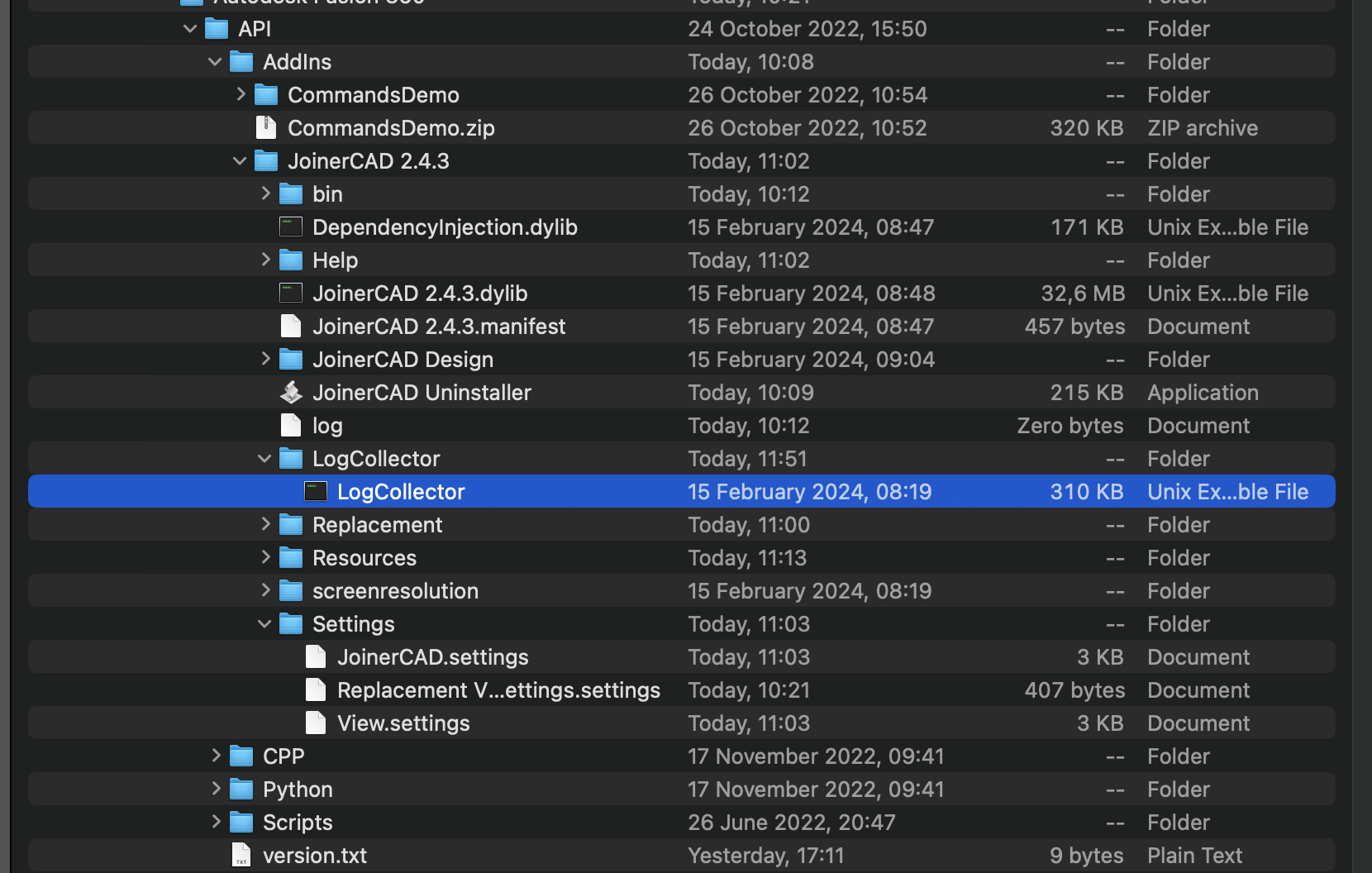Click the Scripts folder icon
This screenshot has width=1372, height=873.
(x=241, y=823)
